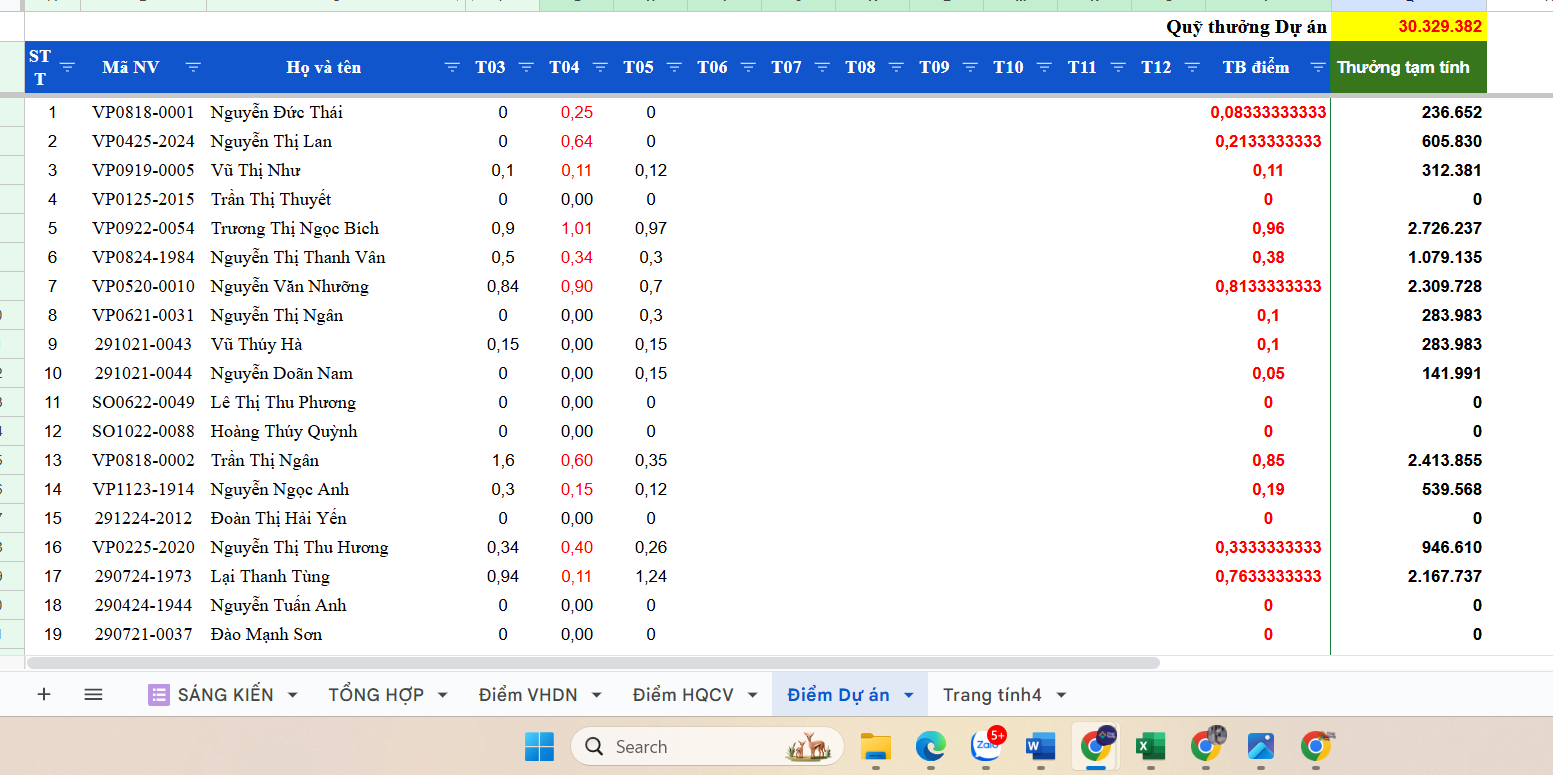This screenshot has height=775, width=1553.
Task: Open the filter icon for column T04
Action: pos(600,67)
